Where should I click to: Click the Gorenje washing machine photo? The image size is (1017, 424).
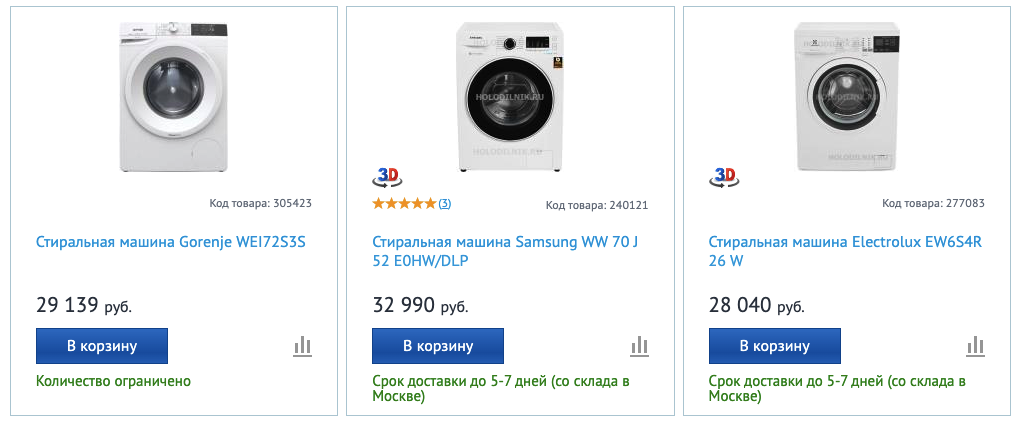point(174,97)
